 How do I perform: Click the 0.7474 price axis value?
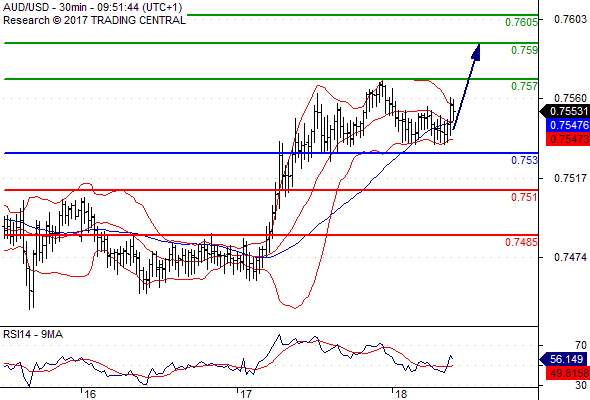570,257
